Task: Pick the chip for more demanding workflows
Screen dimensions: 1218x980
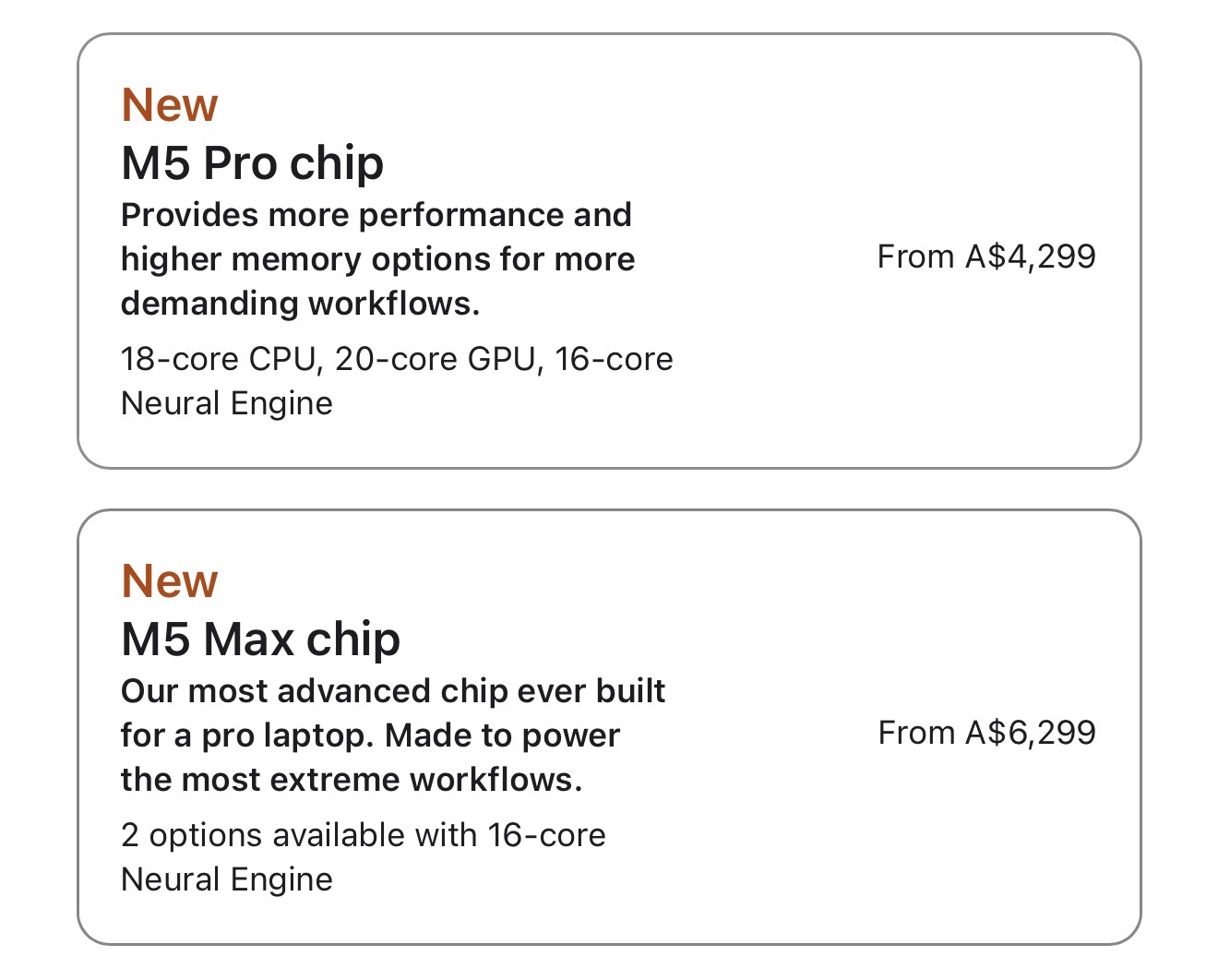Action: [x=609, y=251]
